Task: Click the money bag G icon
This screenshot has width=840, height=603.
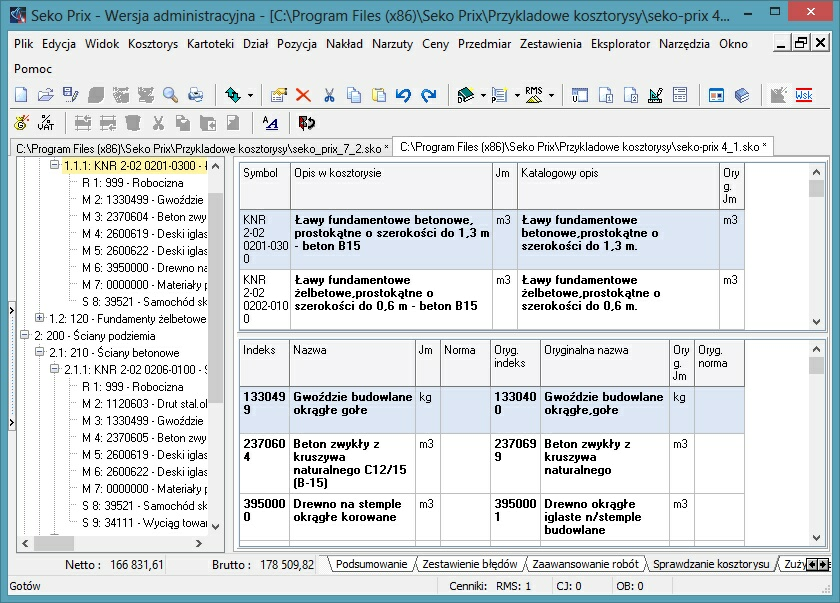Action: [21, 123]
